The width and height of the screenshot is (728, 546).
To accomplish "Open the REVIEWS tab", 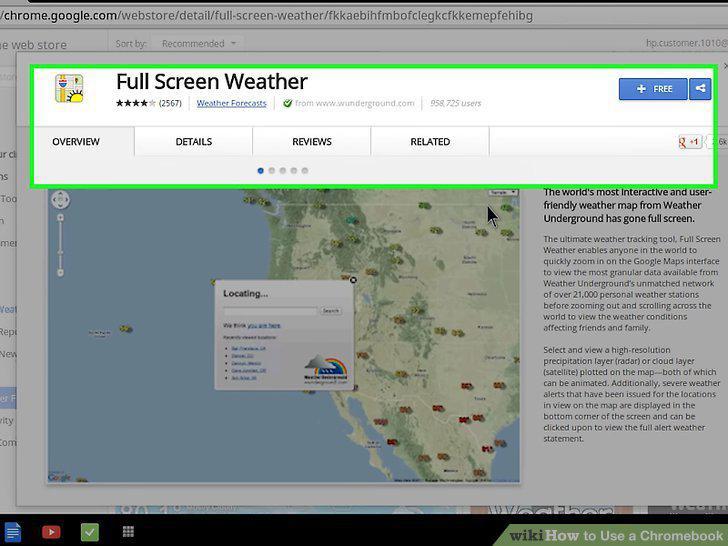I will [x=312, y=142].
